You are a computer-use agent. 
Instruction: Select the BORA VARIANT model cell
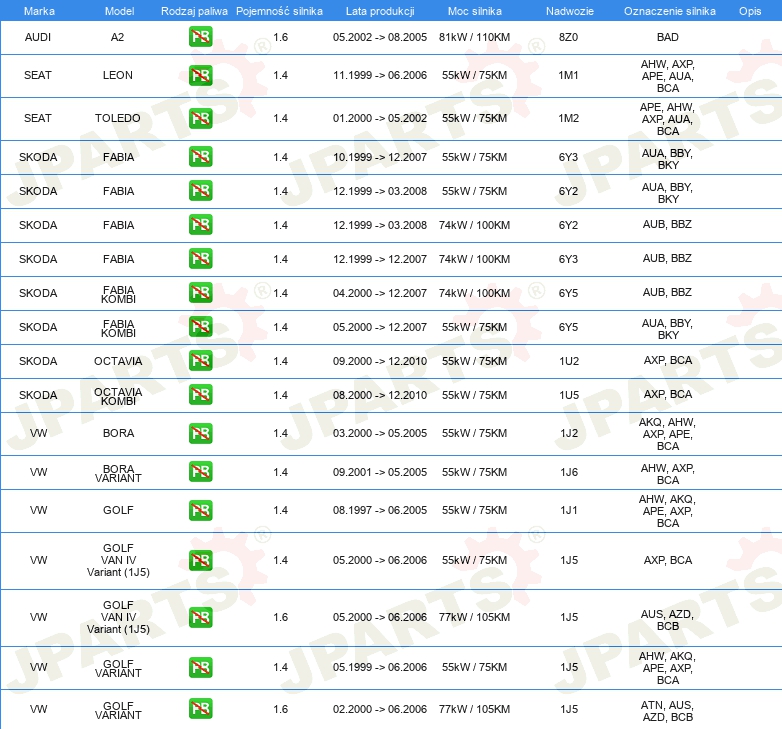coord(118,474)
